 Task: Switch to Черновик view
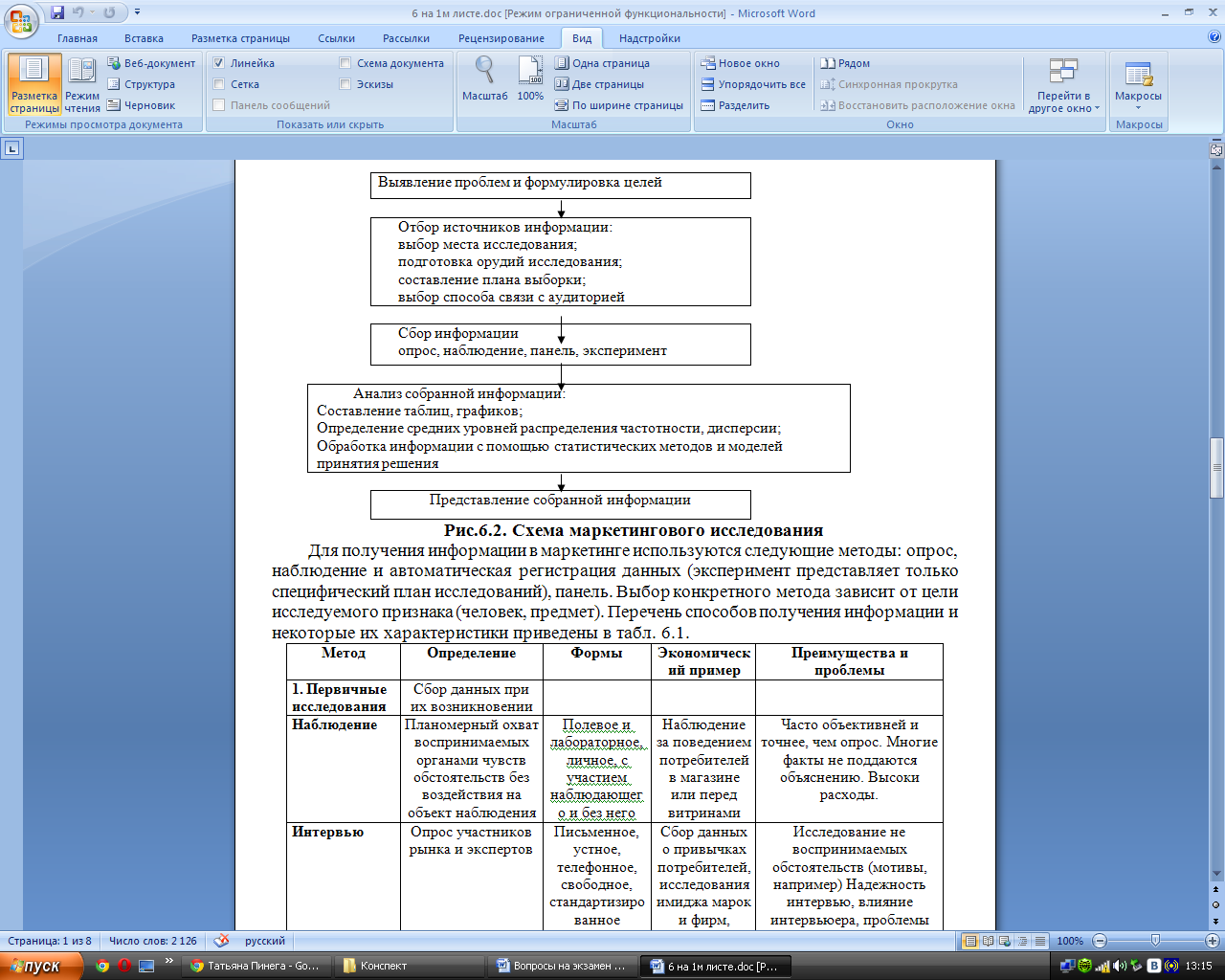point(141,105)
